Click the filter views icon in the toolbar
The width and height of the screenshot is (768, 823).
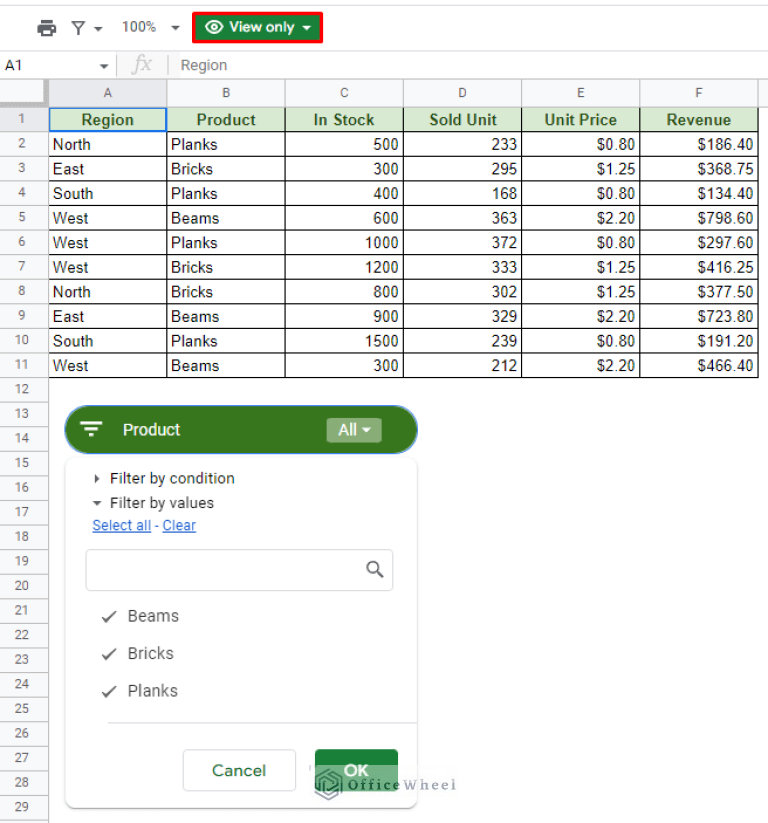[x=77, y=27]
